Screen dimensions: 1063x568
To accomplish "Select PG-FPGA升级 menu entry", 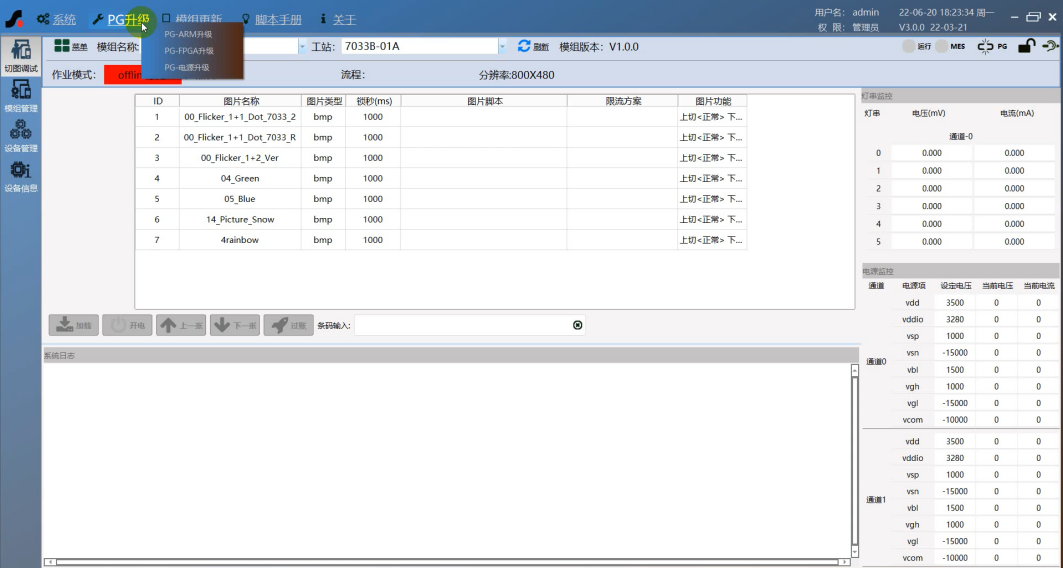I will [189, 50].
